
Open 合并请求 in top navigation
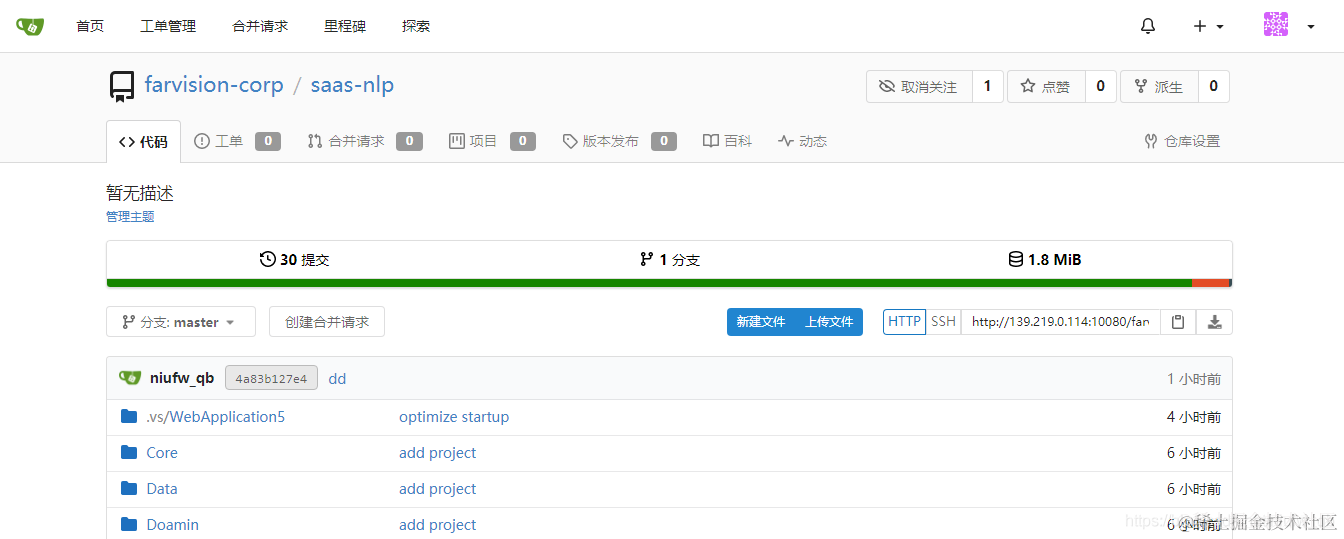[x=260, y=26]
